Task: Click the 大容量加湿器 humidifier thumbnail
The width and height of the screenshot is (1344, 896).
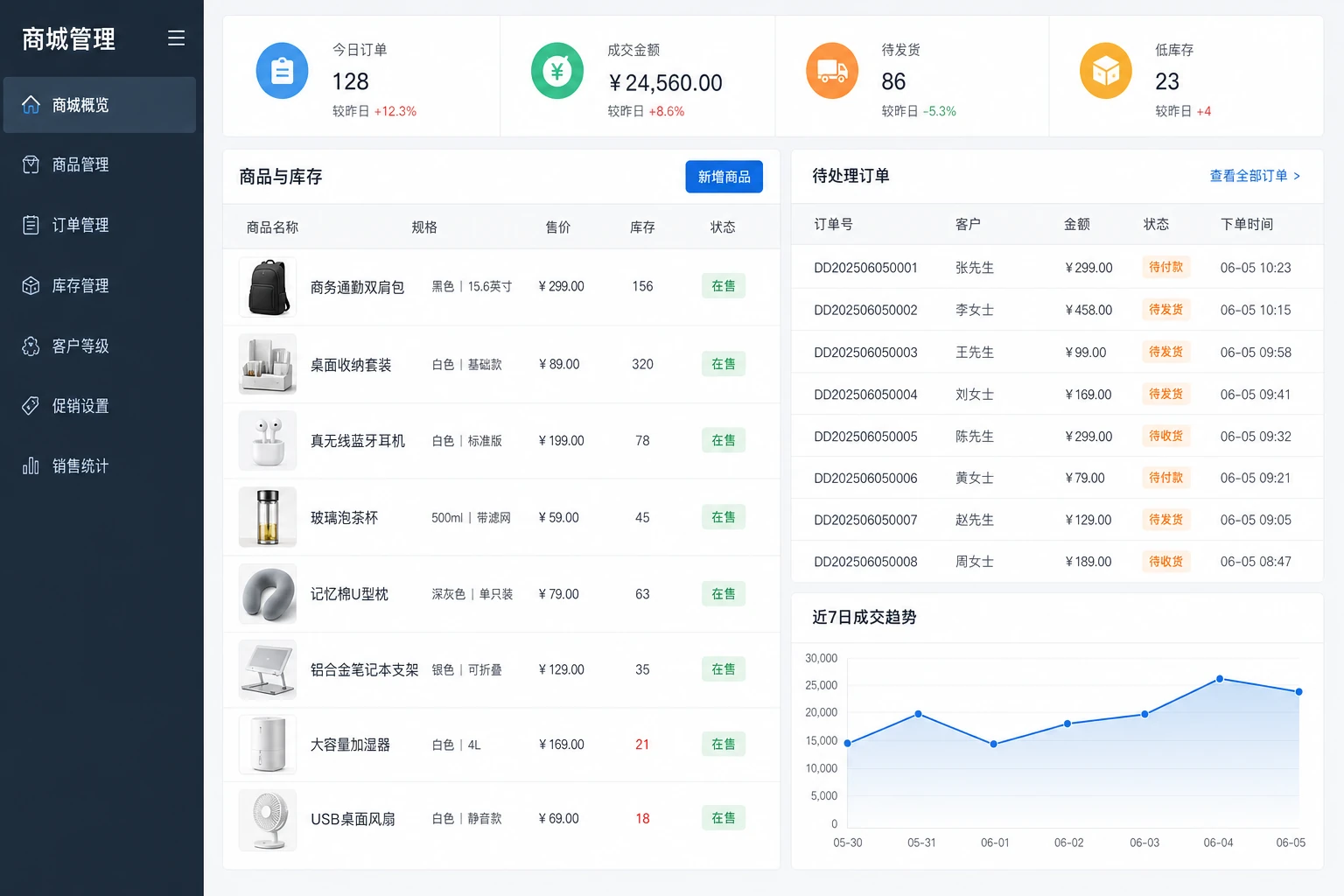Action: [x=268, y=745]
